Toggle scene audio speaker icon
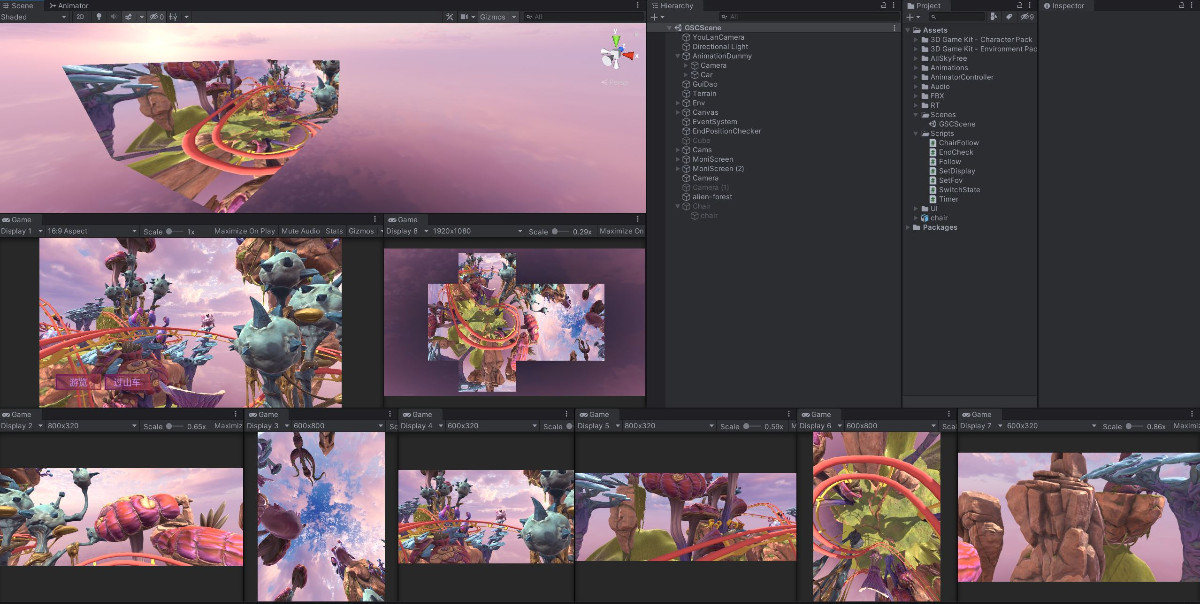Image resolution: width=1200 pixels, height=604 pixels. 113,17
